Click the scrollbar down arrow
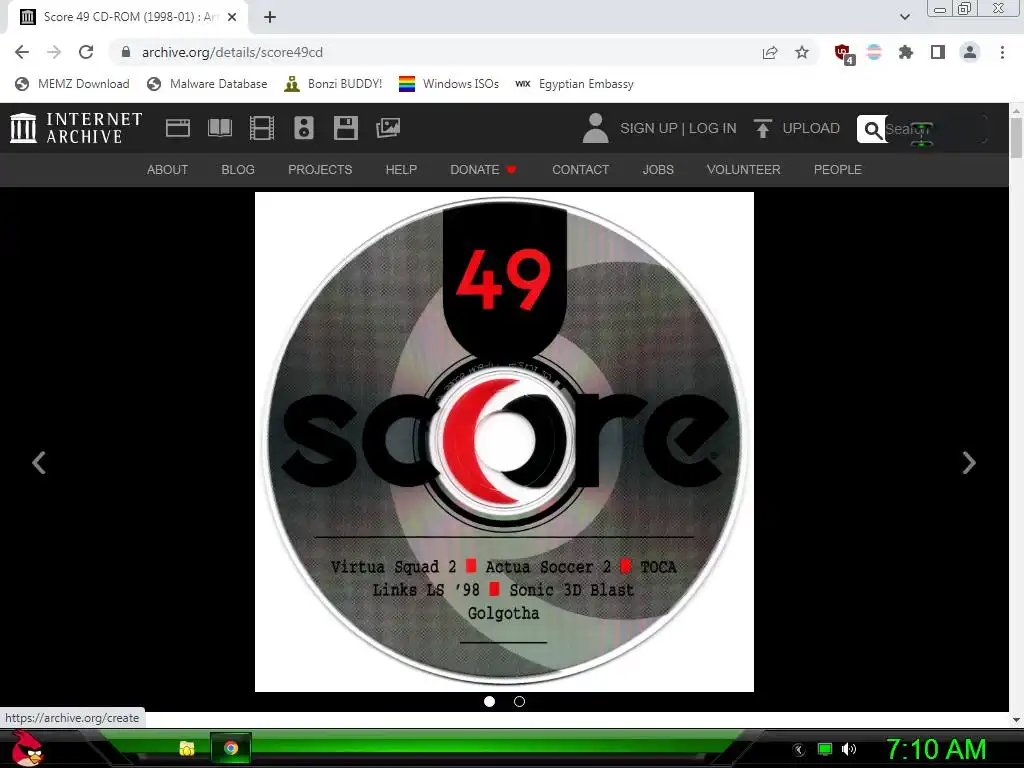The height and width of the screenshot is (768, 1024). click(x=1016, y=719)
